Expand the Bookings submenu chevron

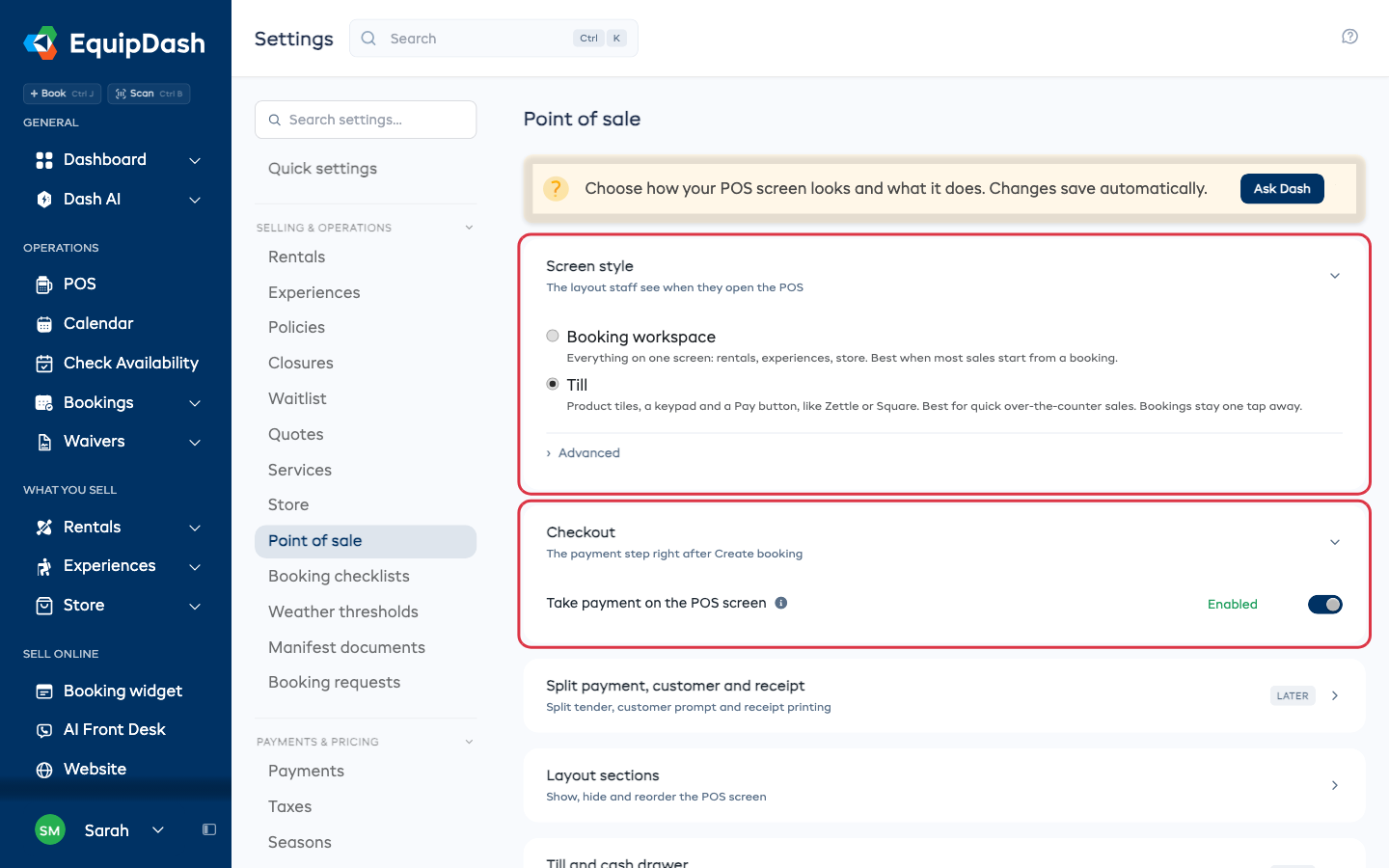pyautogui.click(x=195, y=403)
